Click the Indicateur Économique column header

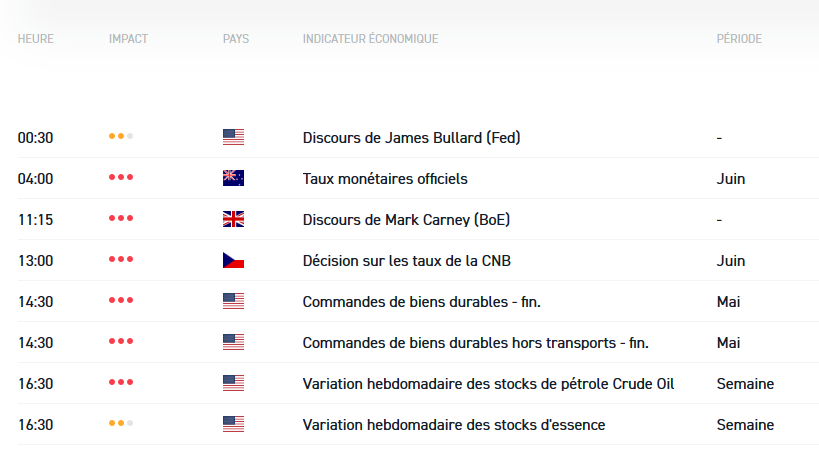pos(370,39)
